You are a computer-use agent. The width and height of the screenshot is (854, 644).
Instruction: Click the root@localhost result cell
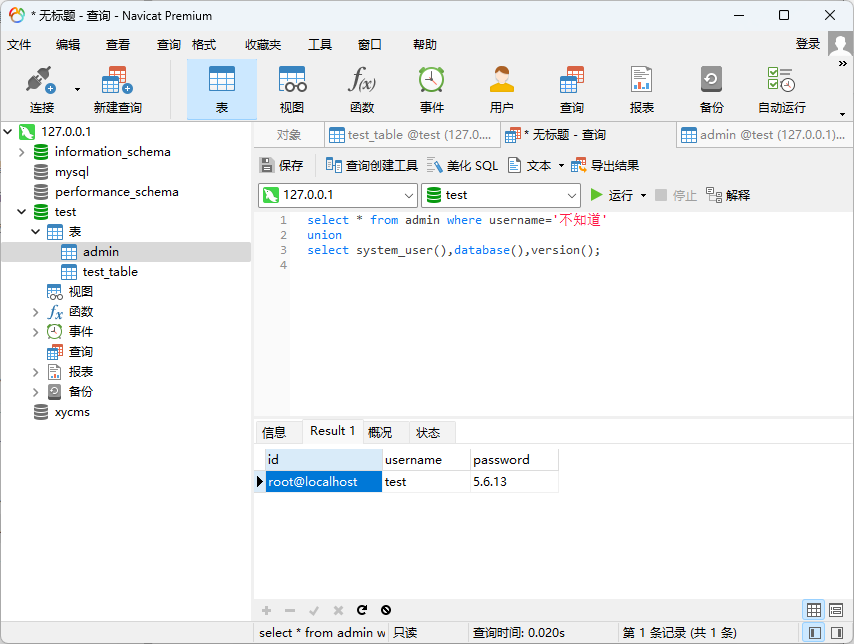(x=323, y=482)
